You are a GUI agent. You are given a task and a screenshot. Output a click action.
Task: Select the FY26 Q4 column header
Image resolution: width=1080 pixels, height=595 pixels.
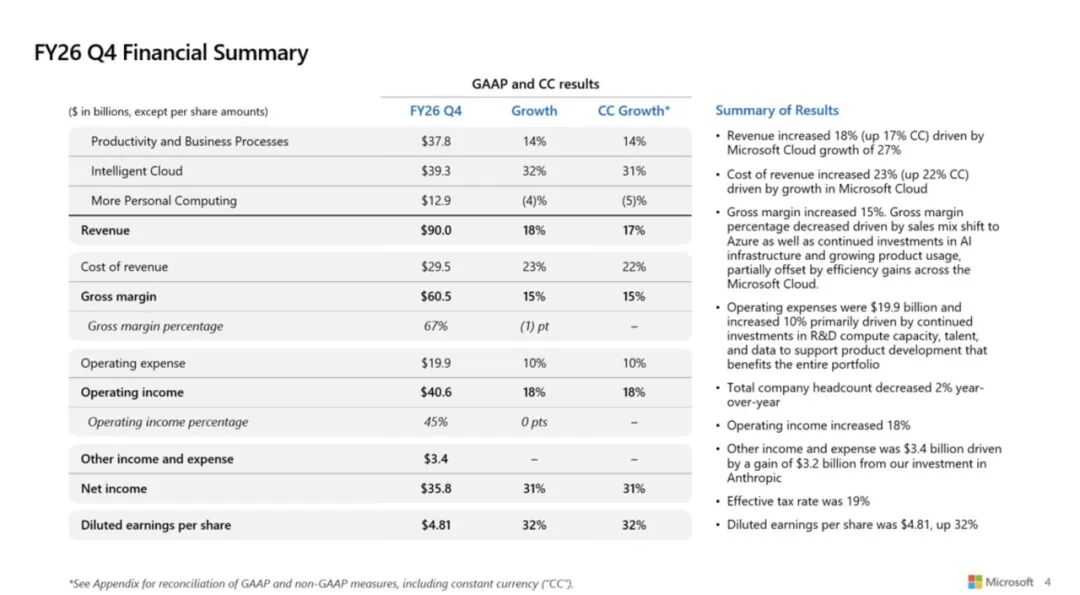click(435, 111)
